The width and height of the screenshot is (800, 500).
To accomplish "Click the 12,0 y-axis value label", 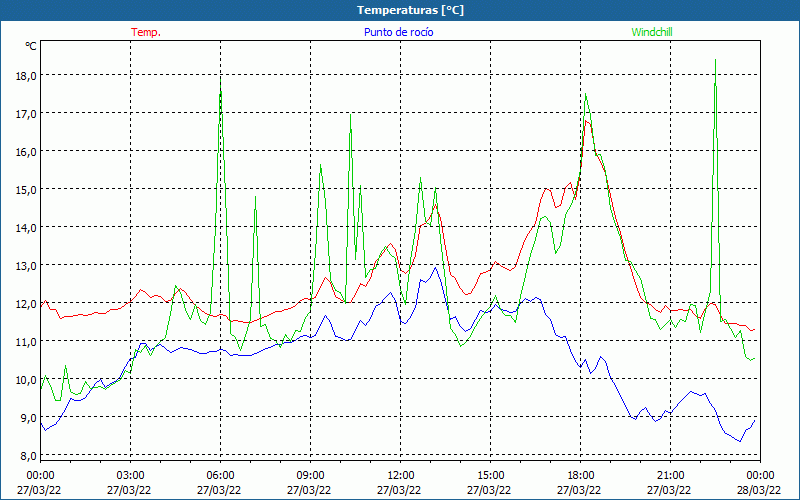I will pos(24,303).
